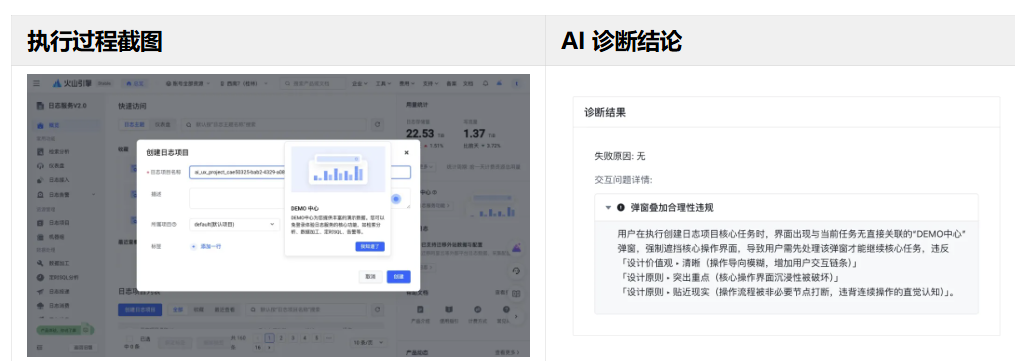Click the top bar product search field
Image resolution: width=1015 pixels, height=361 pixels.
[314, 83]
